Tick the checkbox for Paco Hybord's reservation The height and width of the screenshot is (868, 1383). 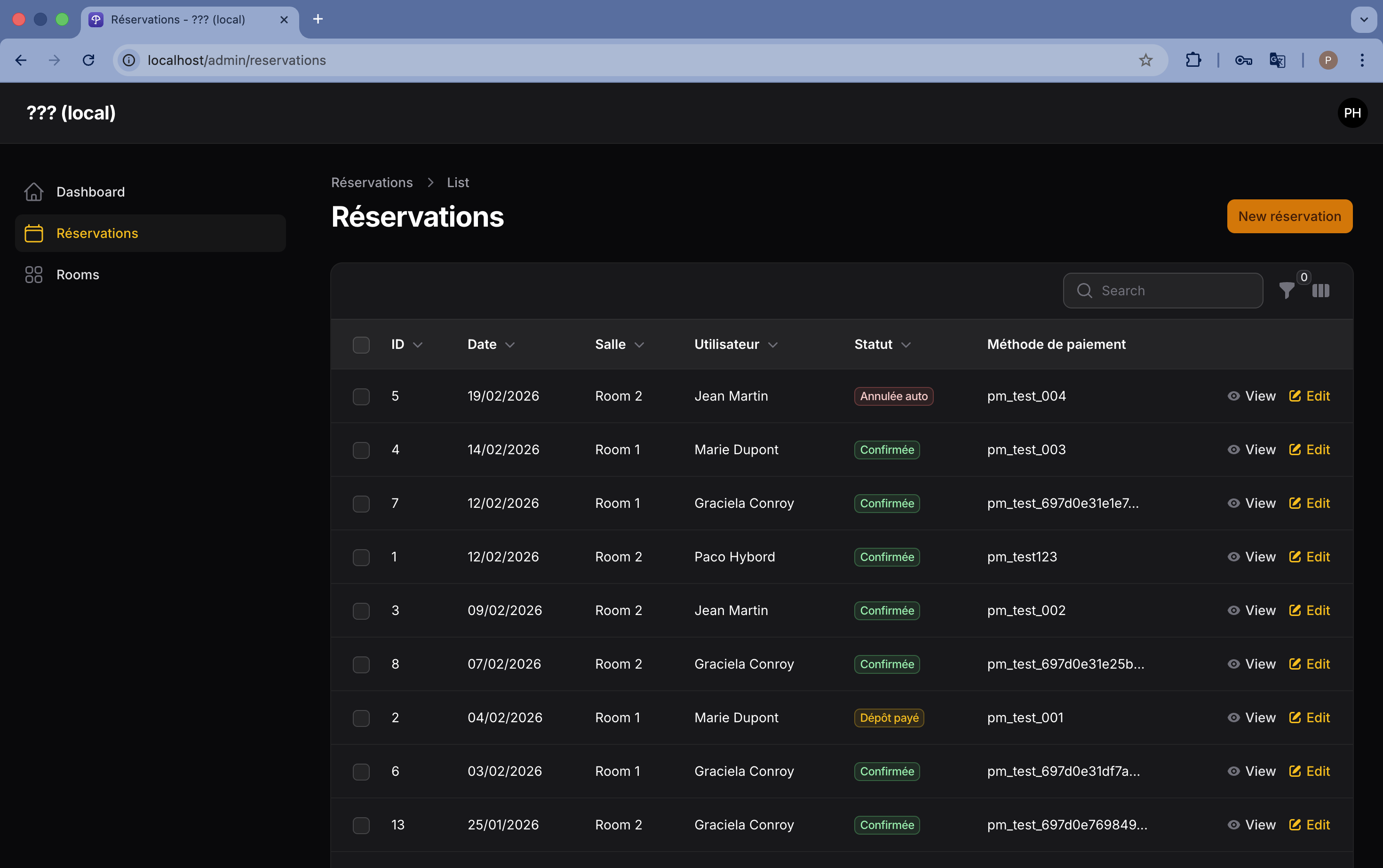pyautogui.click(x=361, y=557)
